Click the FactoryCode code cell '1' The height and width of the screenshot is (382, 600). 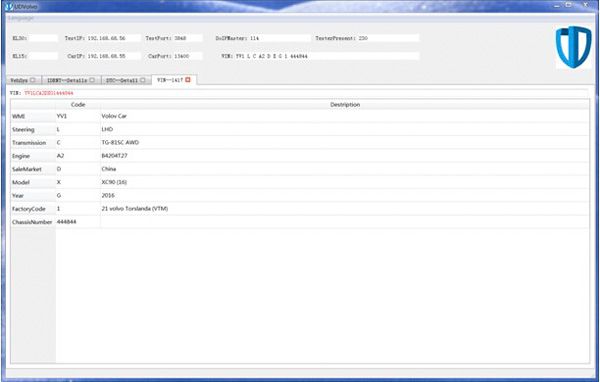click(78, 209)
